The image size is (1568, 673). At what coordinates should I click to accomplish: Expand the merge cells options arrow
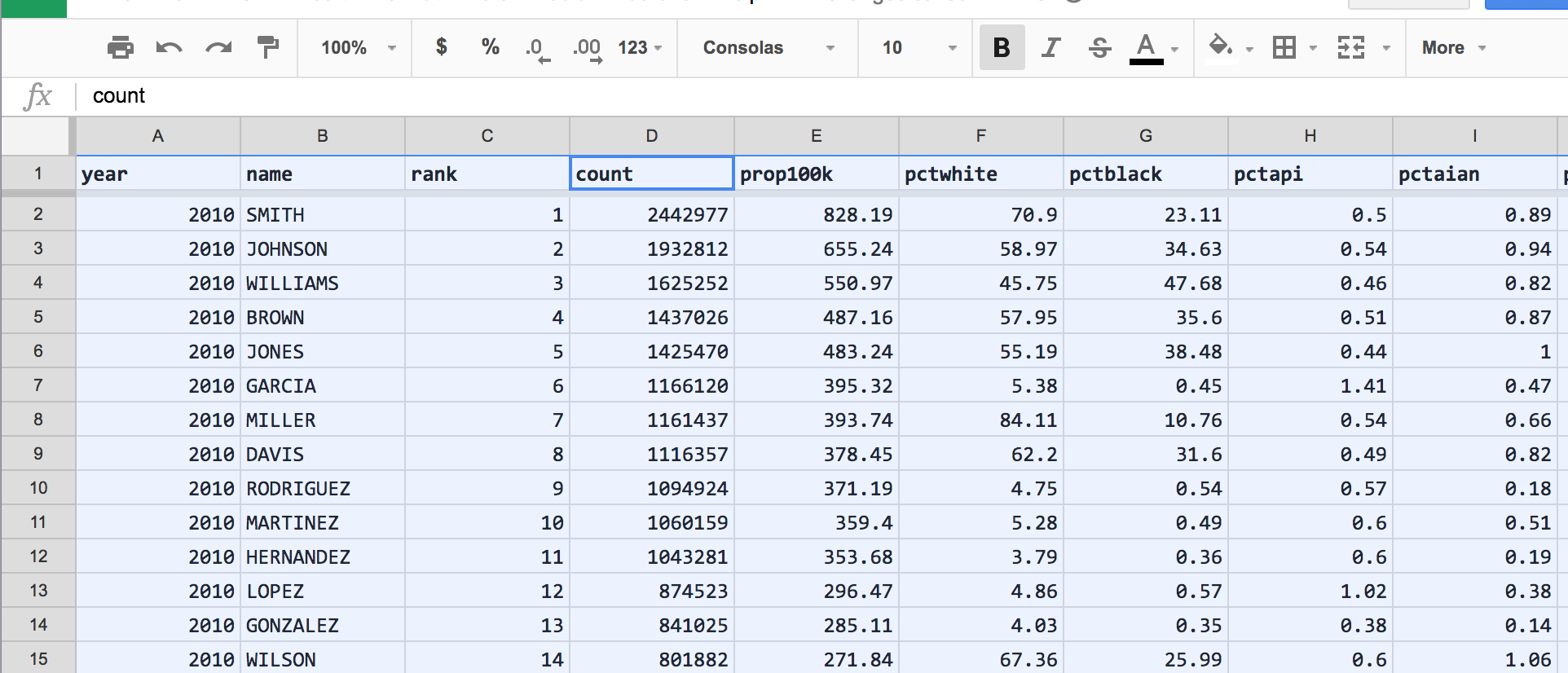coord(1386,48)
